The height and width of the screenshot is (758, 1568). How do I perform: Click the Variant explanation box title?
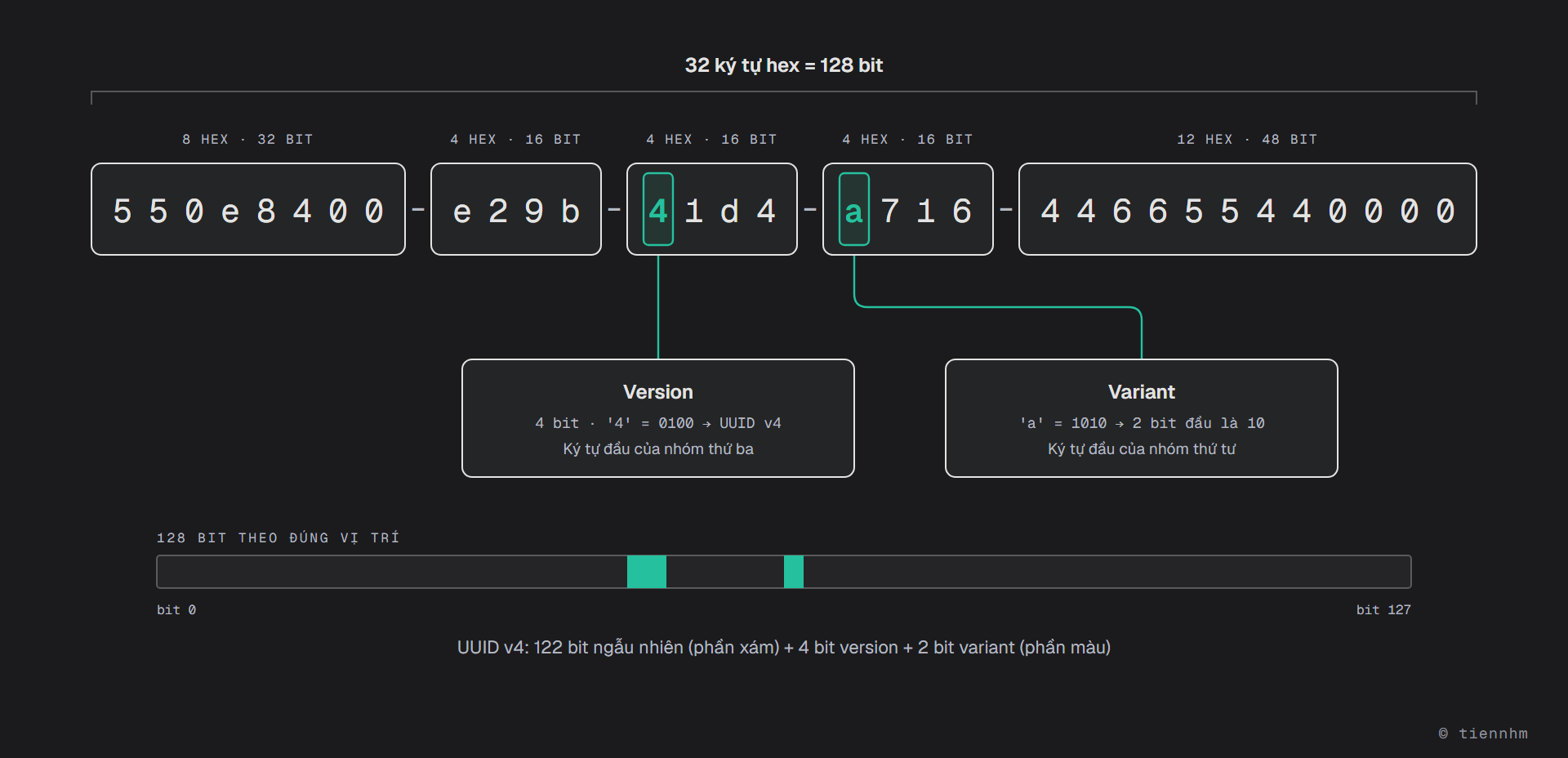click(x=1142, y=392)
